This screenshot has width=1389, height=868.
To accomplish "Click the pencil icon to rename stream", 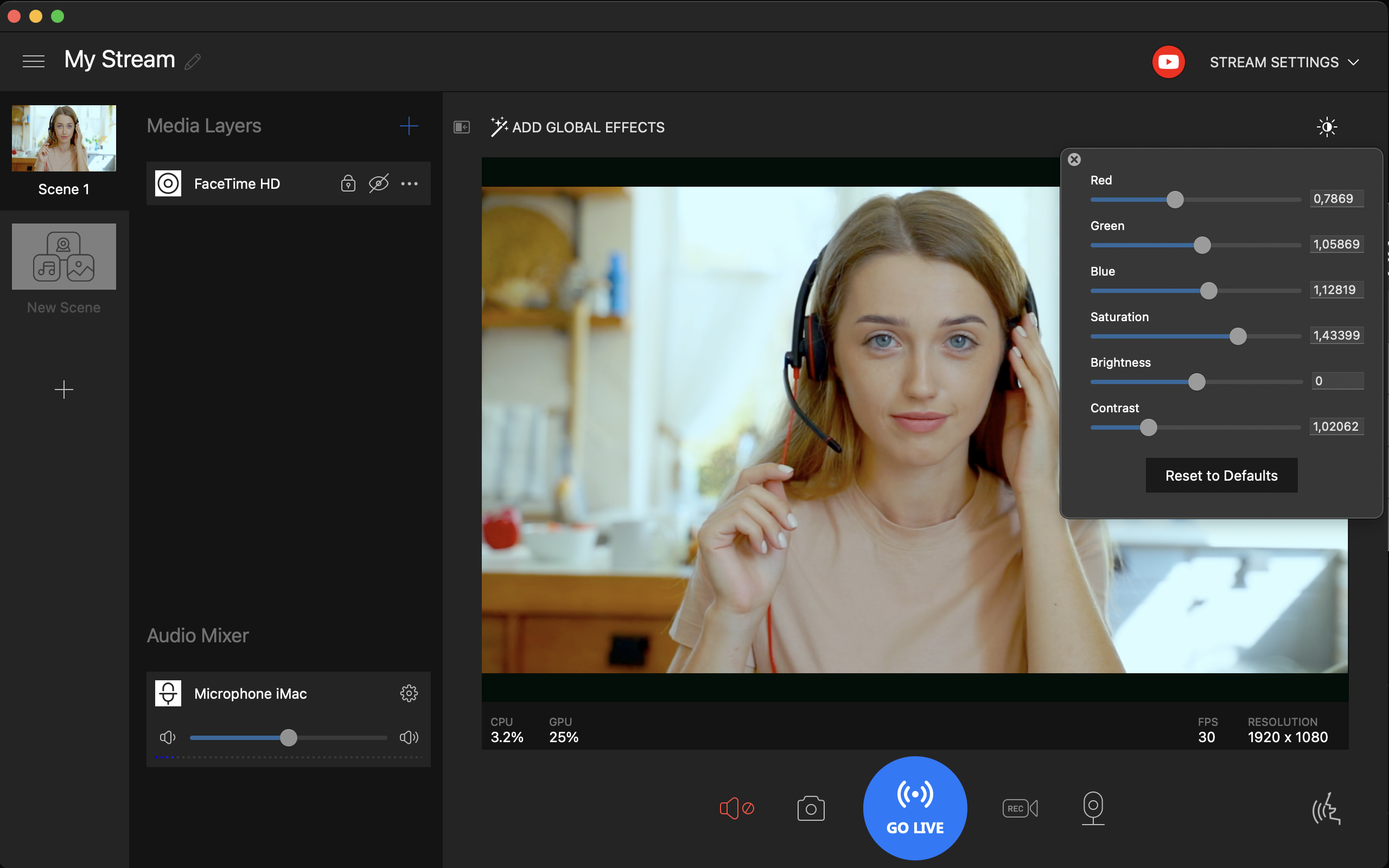I will (193, 61).
